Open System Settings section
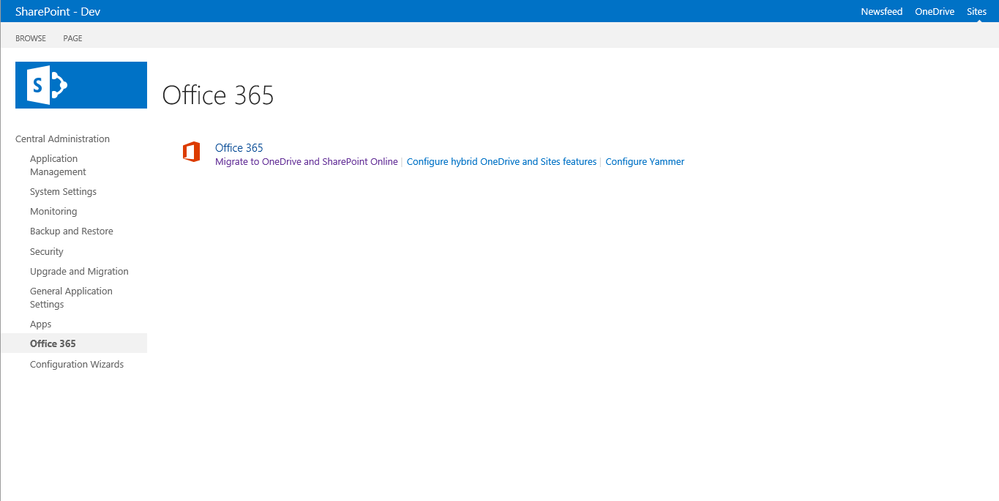This screenshot has height=501, width=999. click(63, 192)
